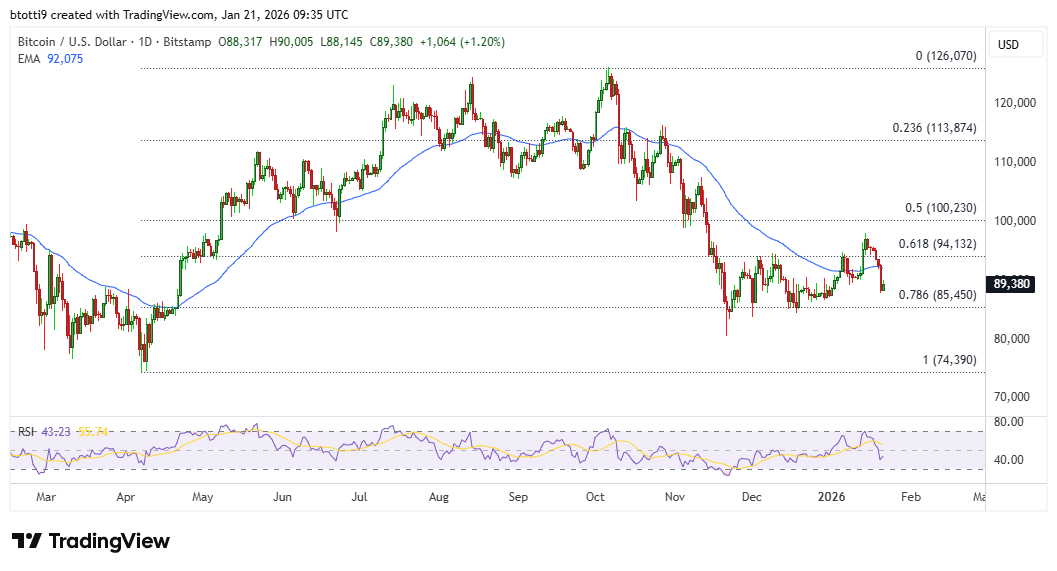Viewport: 1057px width, 571px height.
Task: Click the TradingView logo icon at bottom
Action: 27,541
